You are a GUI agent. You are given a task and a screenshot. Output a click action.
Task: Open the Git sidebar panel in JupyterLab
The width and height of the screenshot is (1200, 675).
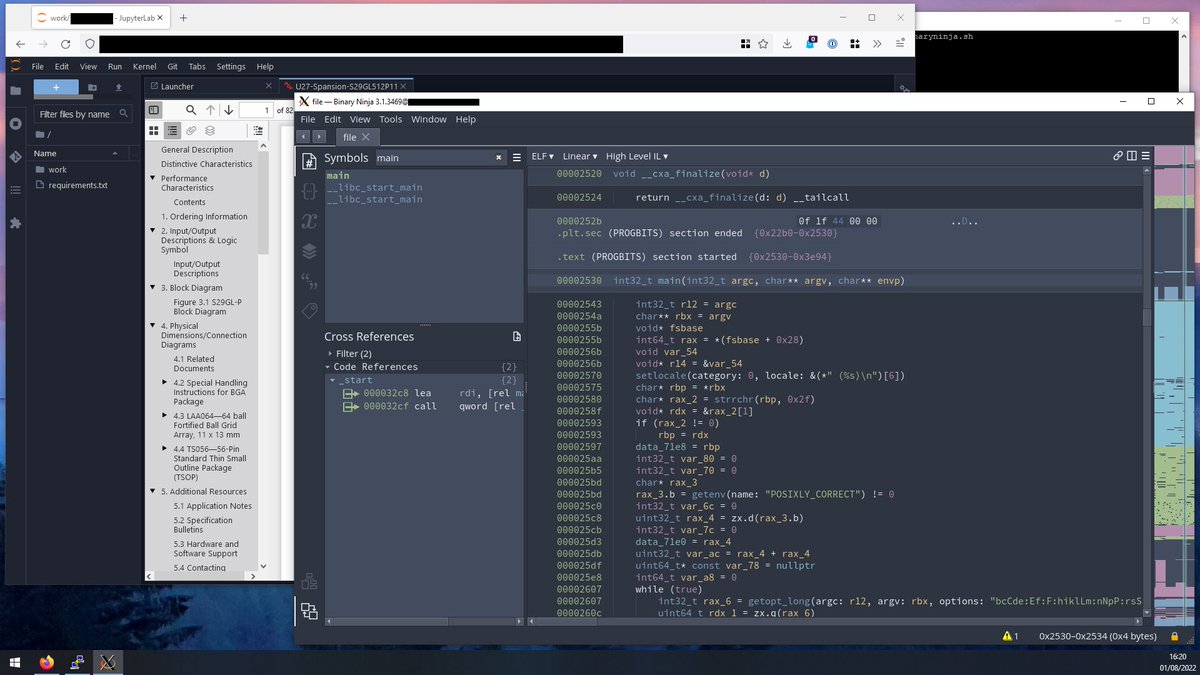[15, 157]
